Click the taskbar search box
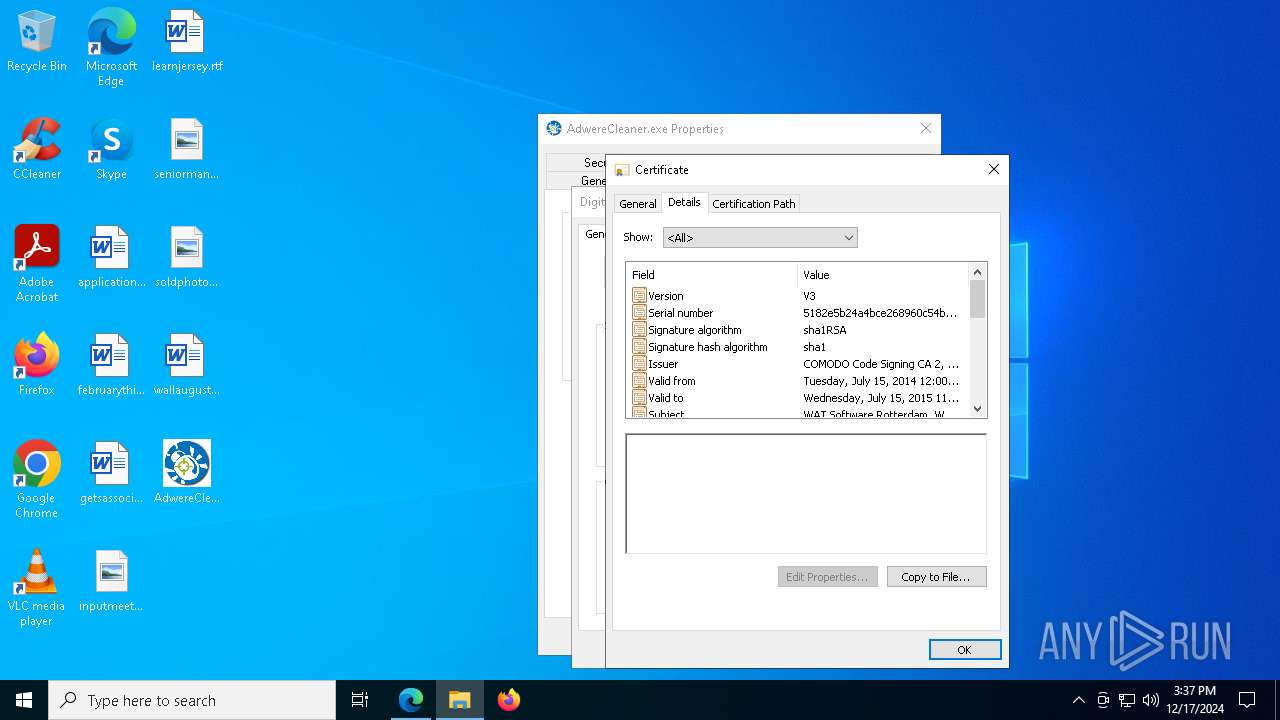 192,700
